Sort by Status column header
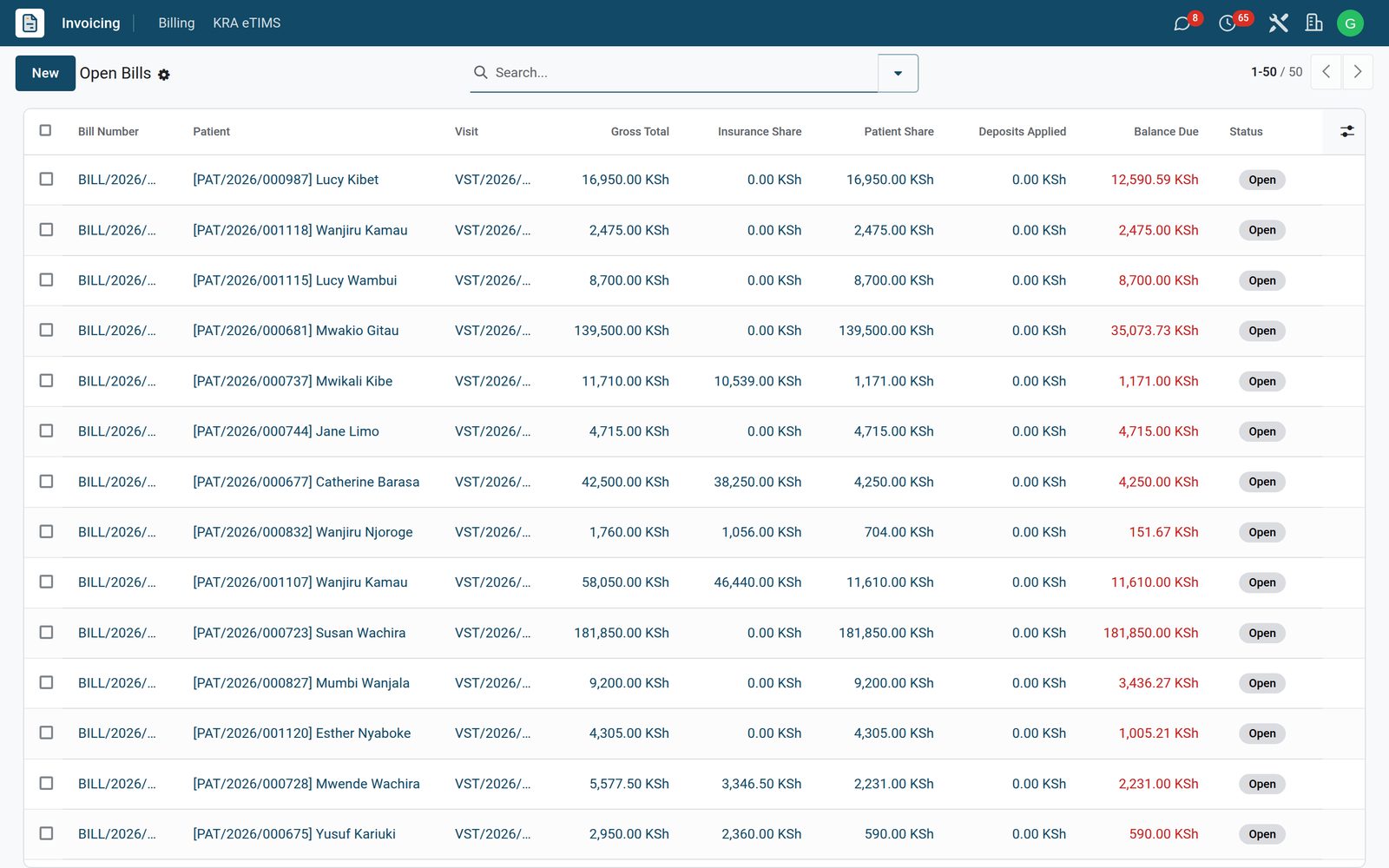Screen dimensions: 1389x868 click(1246, 131)
